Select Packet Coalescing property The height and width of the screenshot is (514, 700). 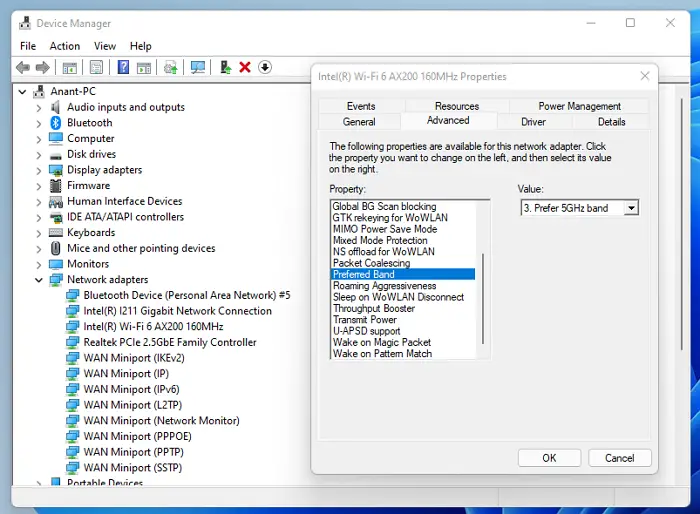pos(371,263)
